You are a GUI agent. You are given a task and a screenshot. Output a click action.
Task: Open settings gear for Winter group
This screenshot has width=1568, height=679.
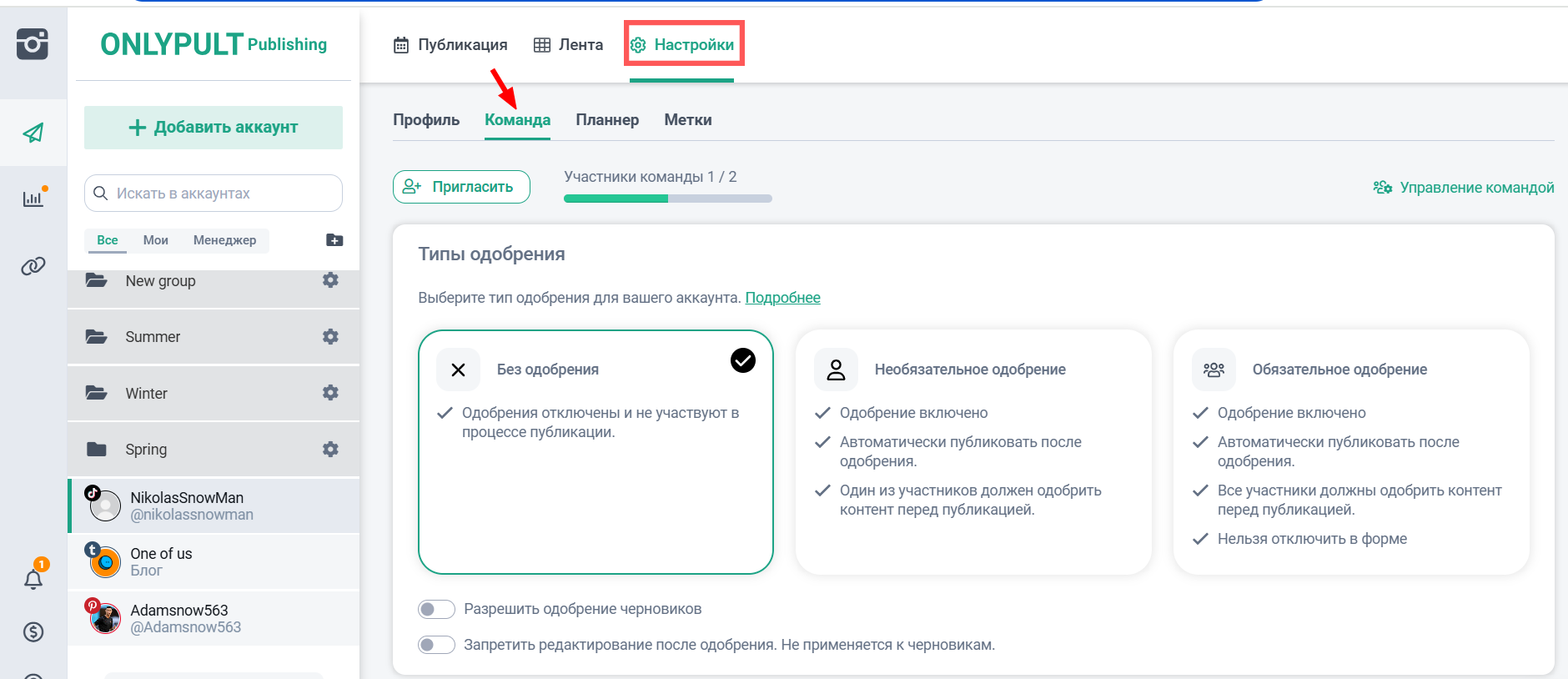click(330, 393)
